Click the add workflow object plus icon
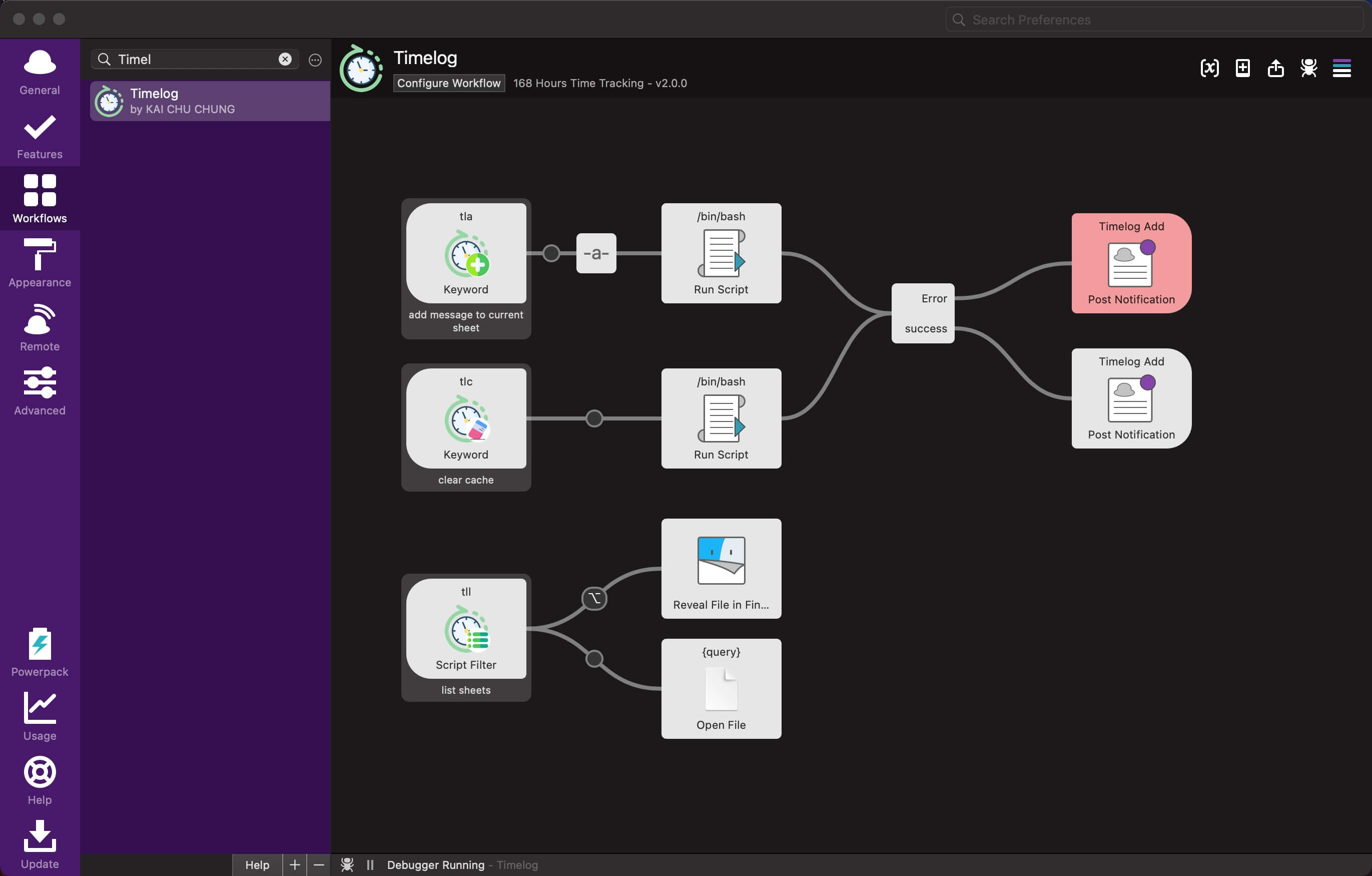The height and width of the screenshot is (876, 1372). (1242, 69)
